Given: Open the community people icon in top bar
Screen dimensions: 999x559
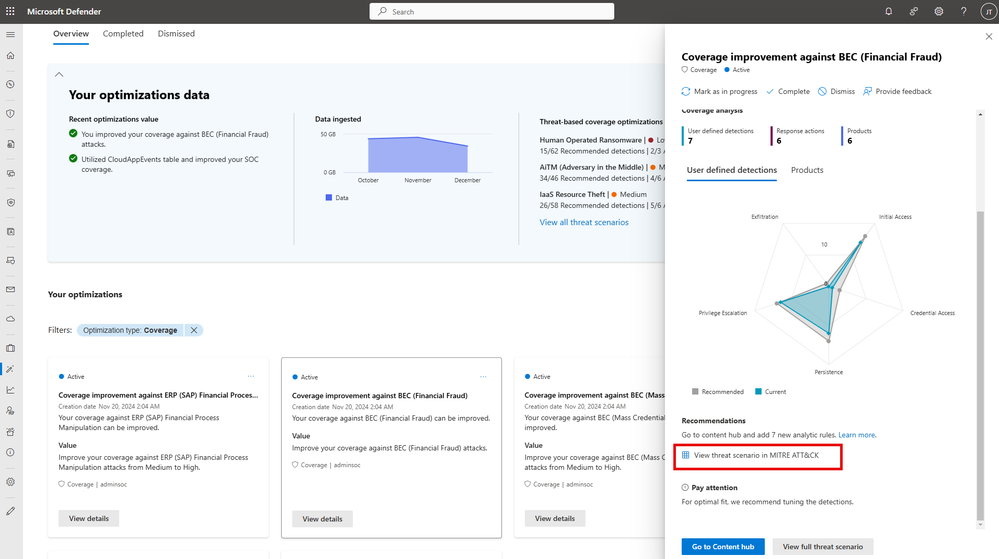Looking at the screenshot, I should click(914, 11).
